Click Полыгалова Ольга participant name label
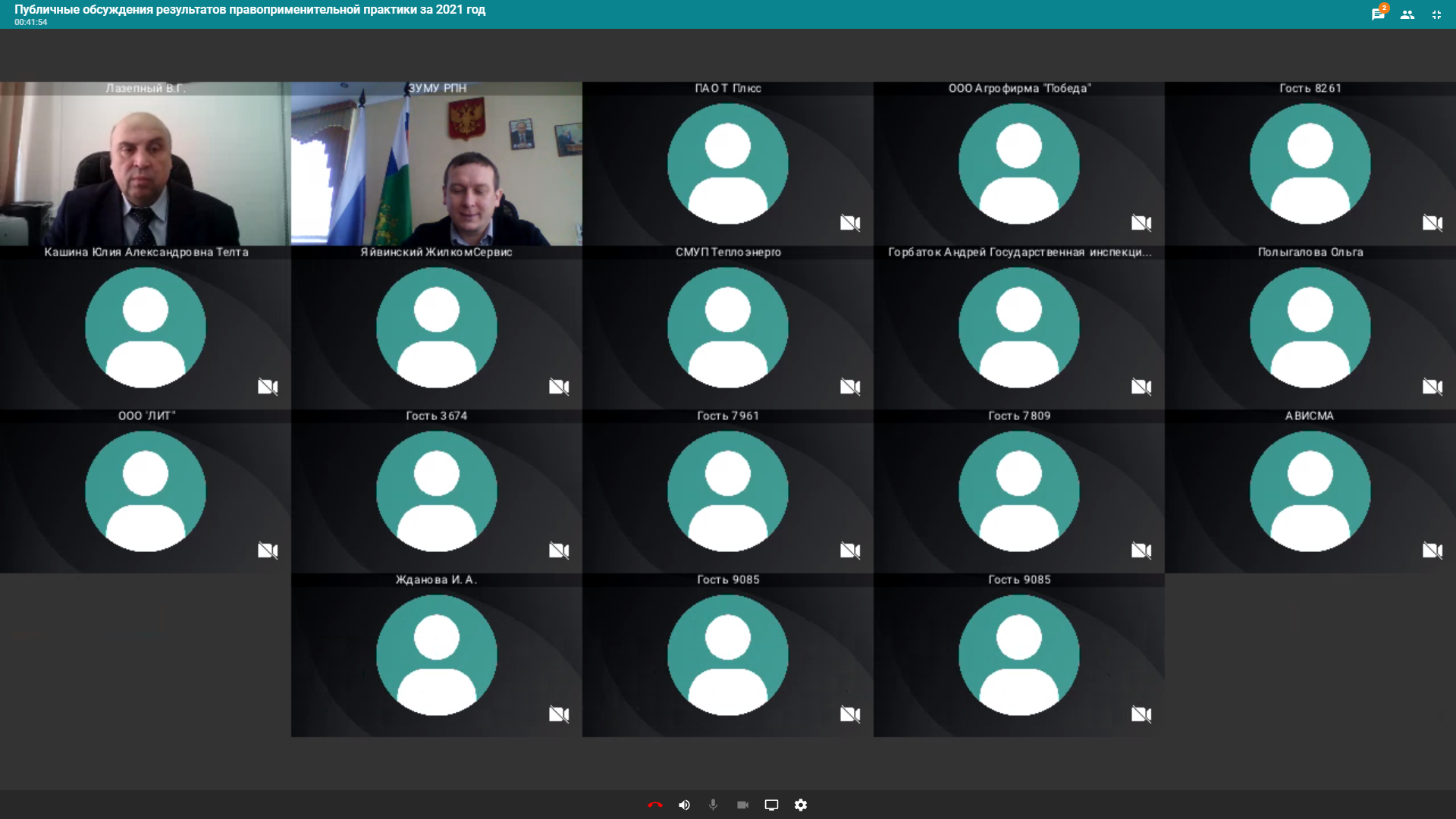Screen dimensions: 1456x819 point(1310,252)
